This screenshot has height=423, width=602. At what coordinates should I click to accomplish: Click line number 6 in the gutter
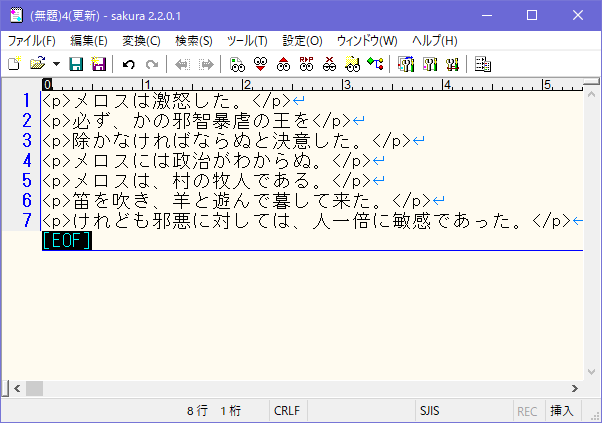tap(26, 200)
